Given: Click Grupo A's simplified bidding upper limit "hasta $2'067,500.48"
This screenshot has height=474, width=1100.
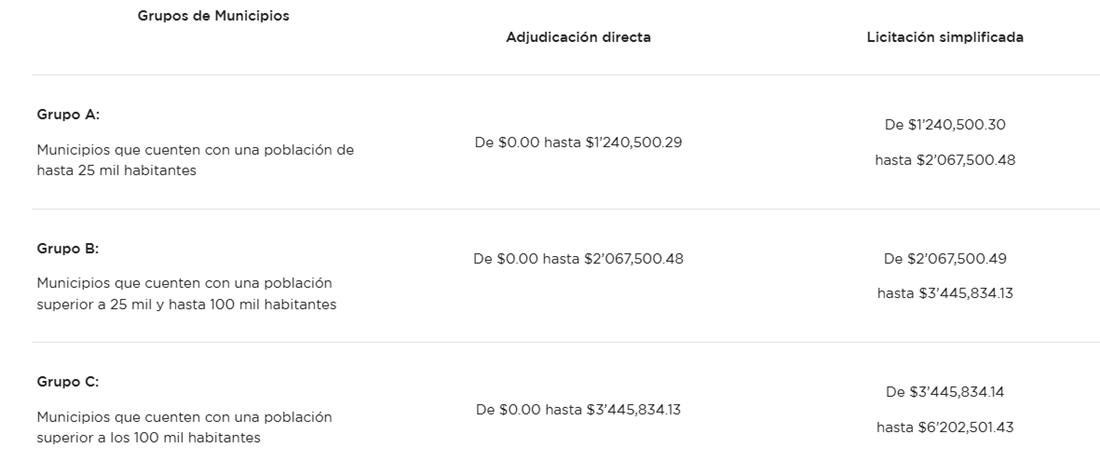Looking at the screenshot, I should [x=945, y=159].
